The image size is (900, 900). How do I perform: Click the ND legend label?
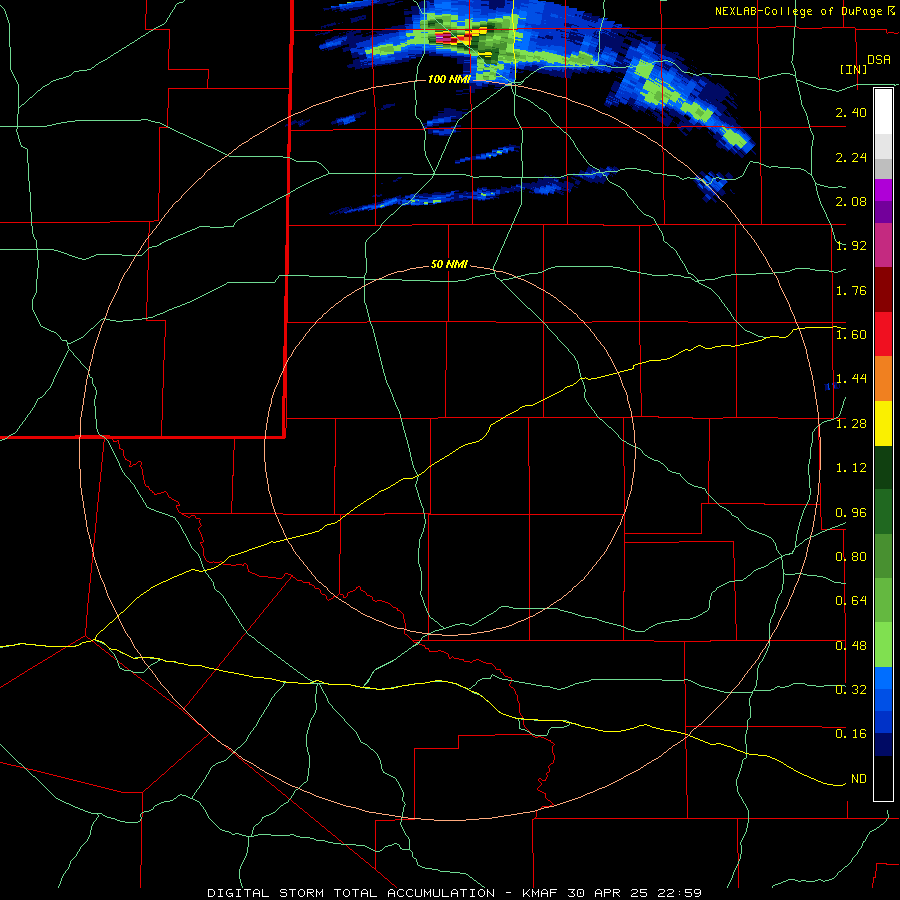point(859,779)
